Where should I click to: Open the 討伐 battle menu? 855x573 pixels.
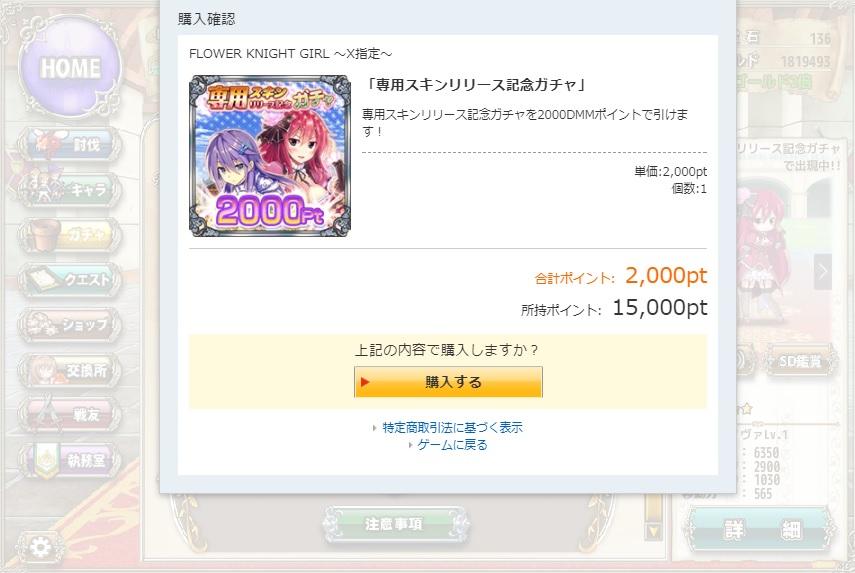(70, 144)
